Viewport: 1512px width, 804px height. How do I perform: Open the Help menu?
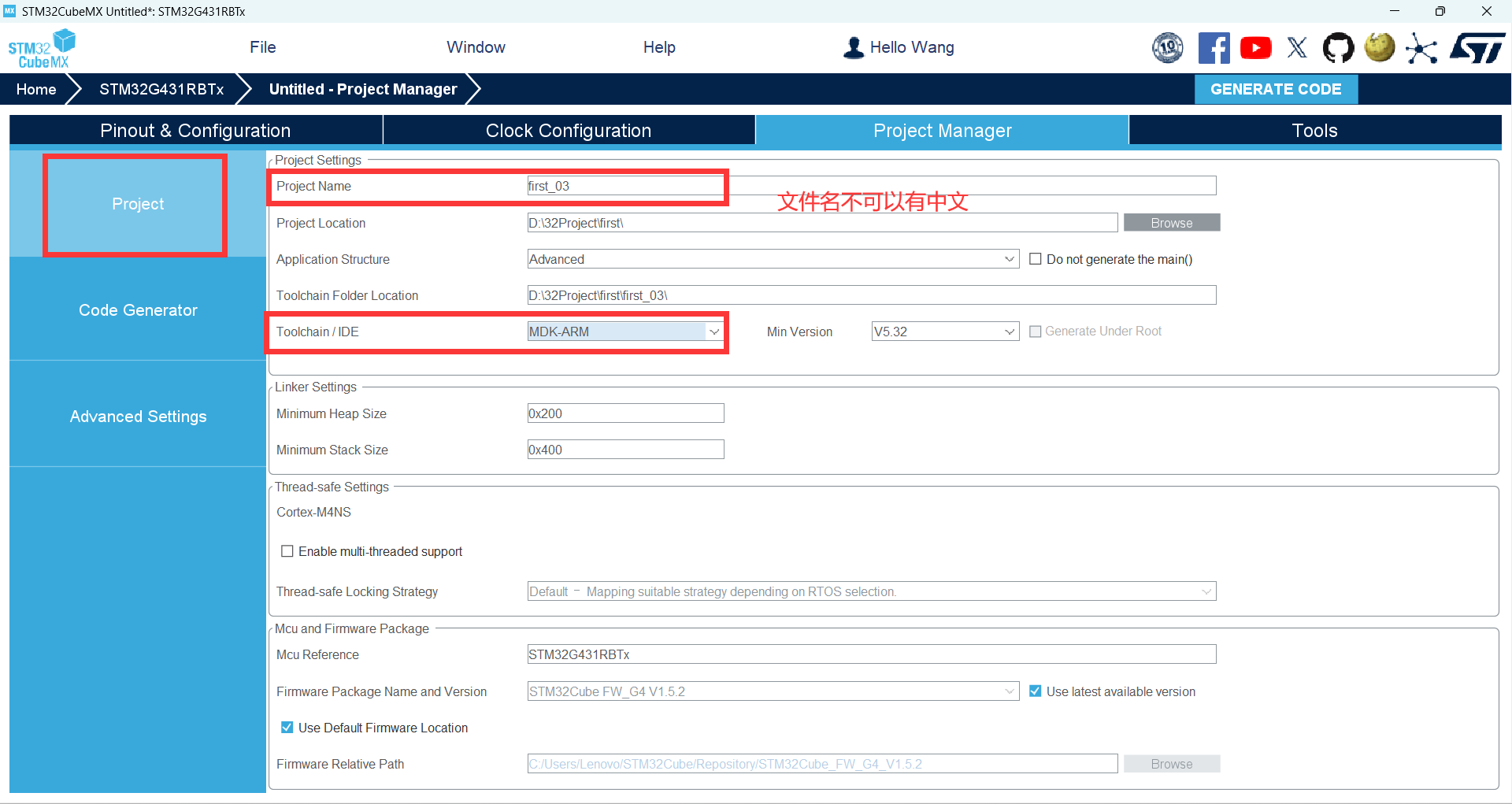coord(659,47)
